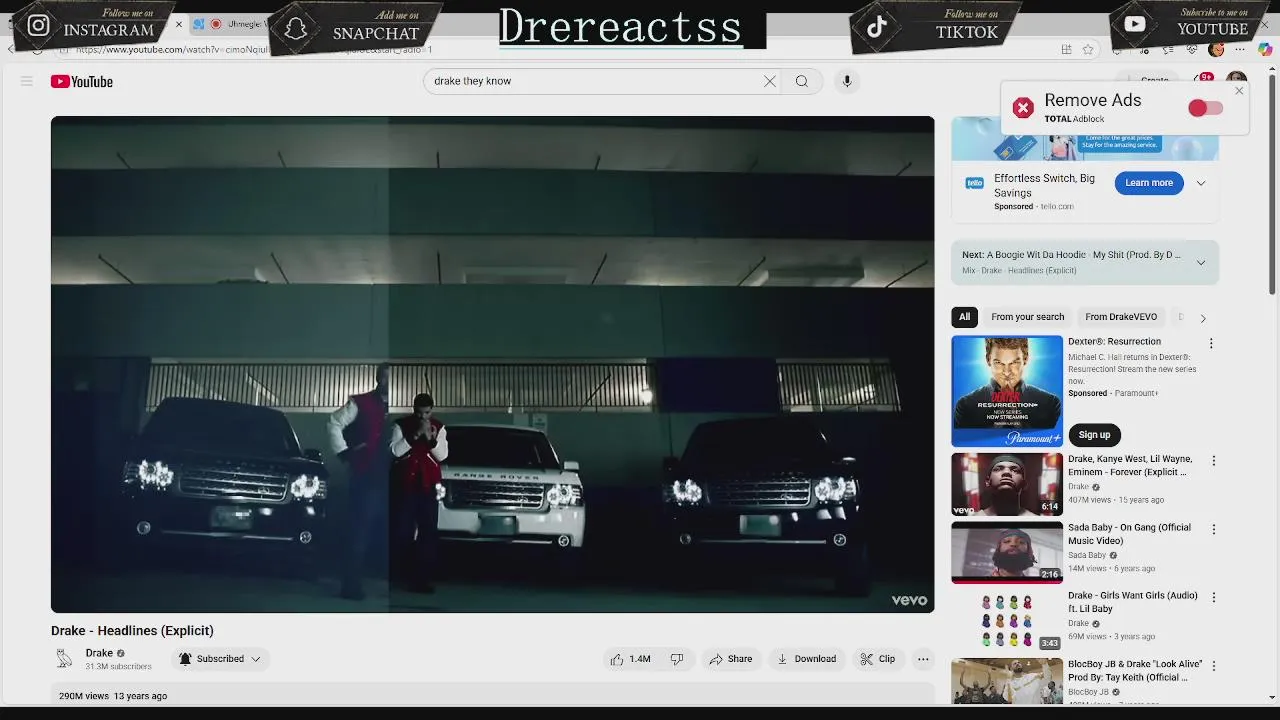Click the tello ad banner image
The image size is (1280, 720).
pyautogui.click(x=1085, y=138)
